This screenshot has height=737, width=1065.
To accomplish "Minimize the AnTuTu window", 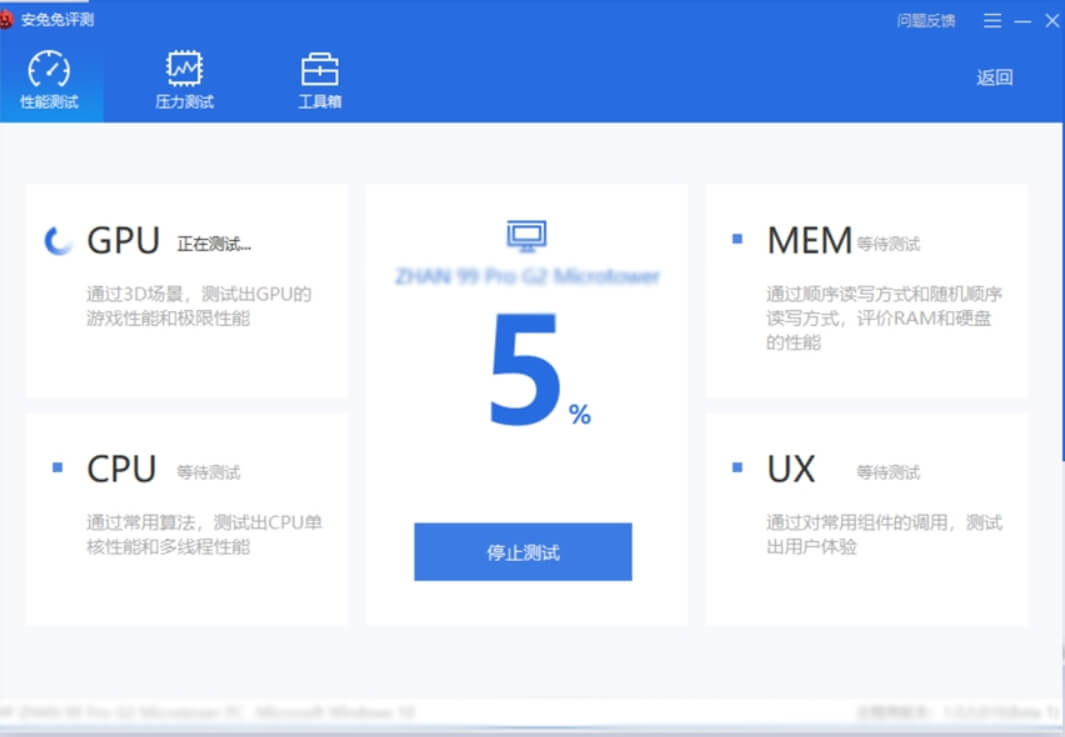I will [1023, 21].
